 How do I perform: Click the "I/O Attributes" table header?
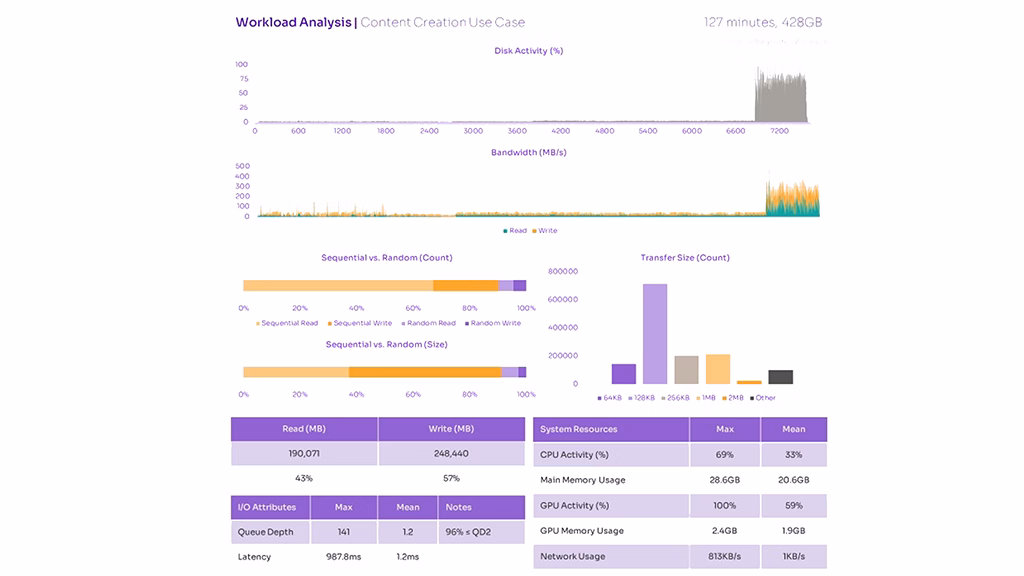coord(270,507)
